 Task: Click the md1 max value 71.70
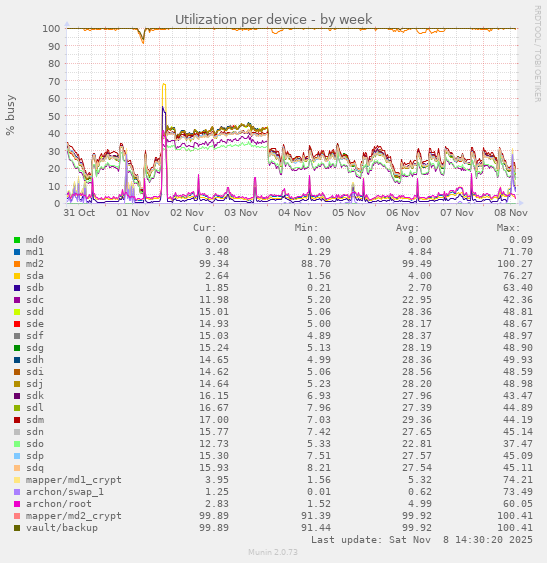click(x=518, y=252)
